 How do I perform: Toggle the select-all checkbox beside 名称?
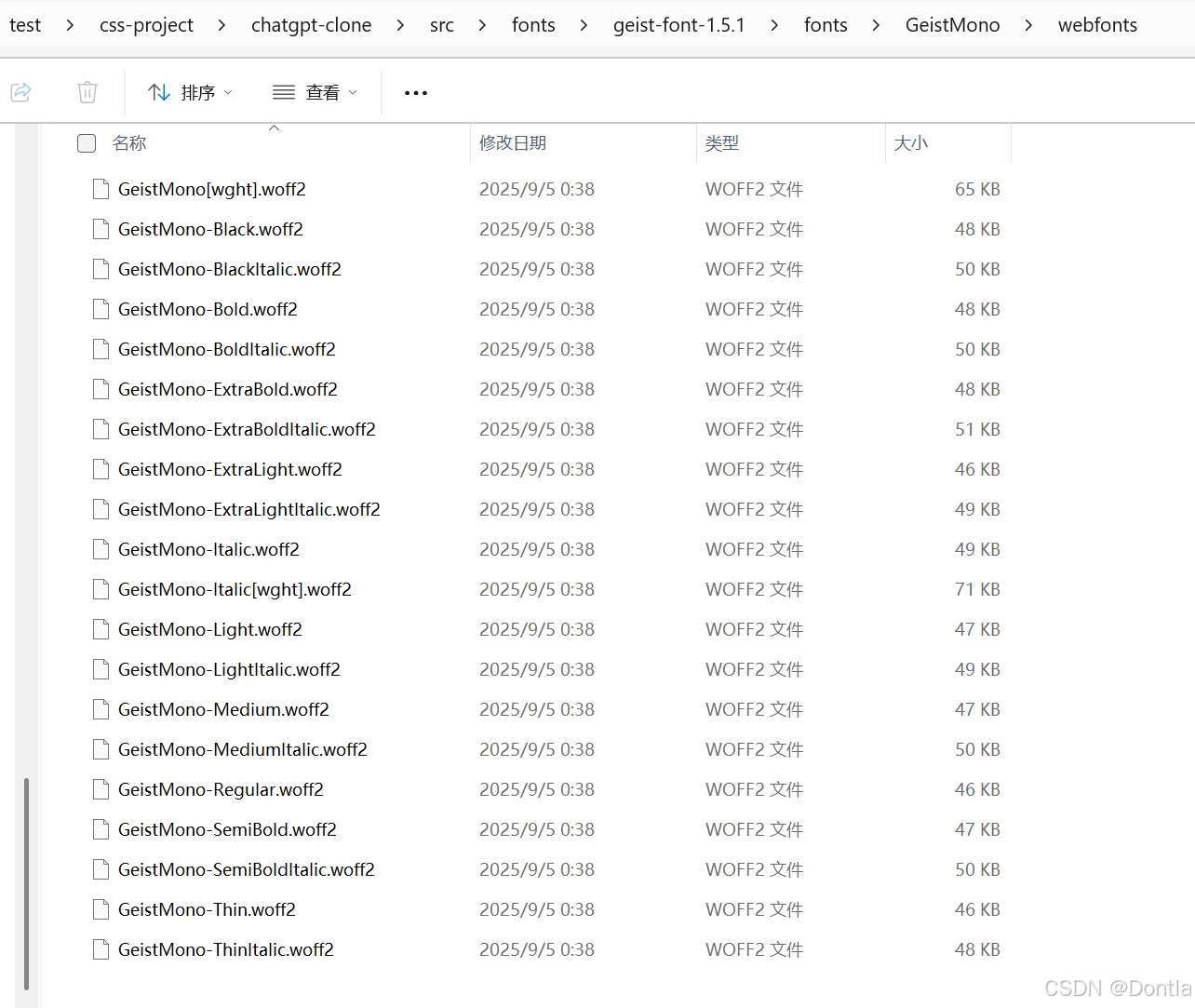[87, 143]
